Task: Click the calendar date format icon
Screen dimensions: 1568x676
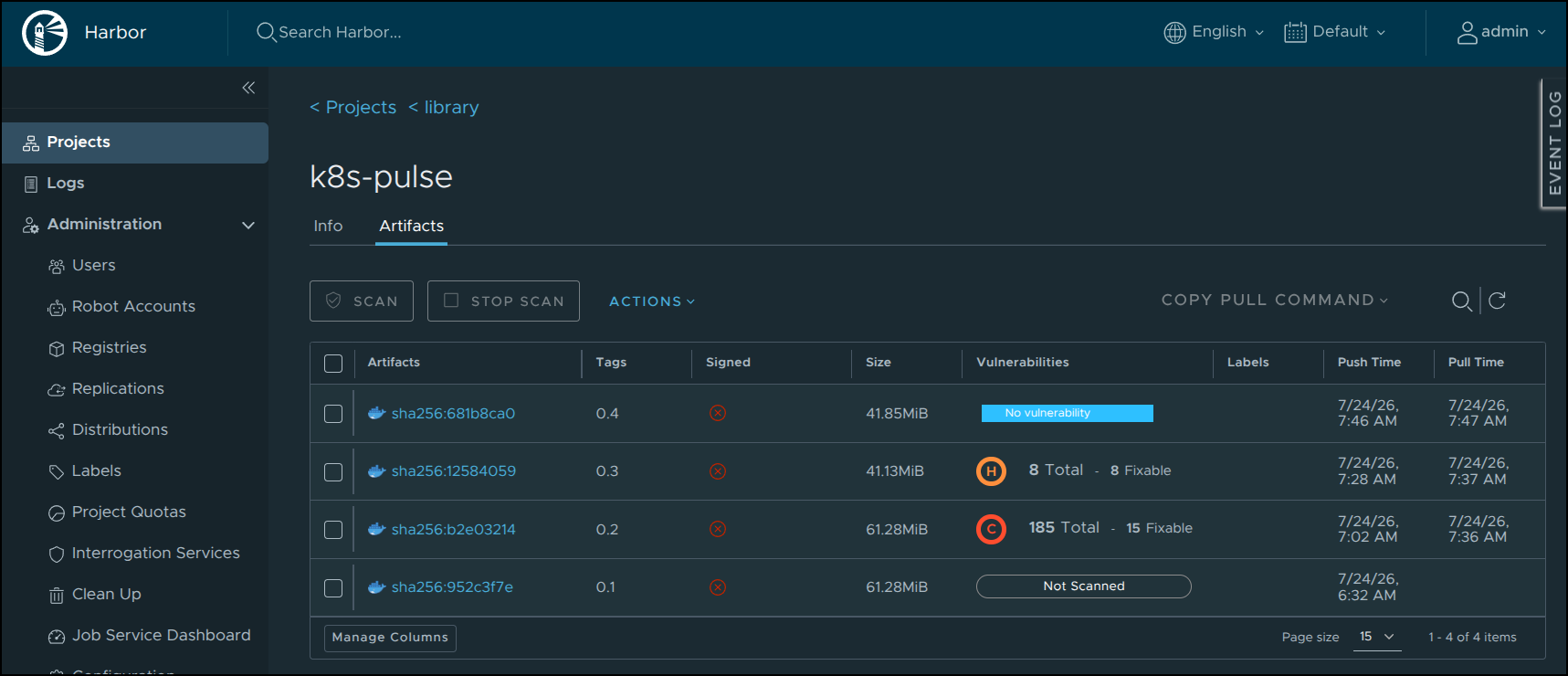Action: (1295, 33)
